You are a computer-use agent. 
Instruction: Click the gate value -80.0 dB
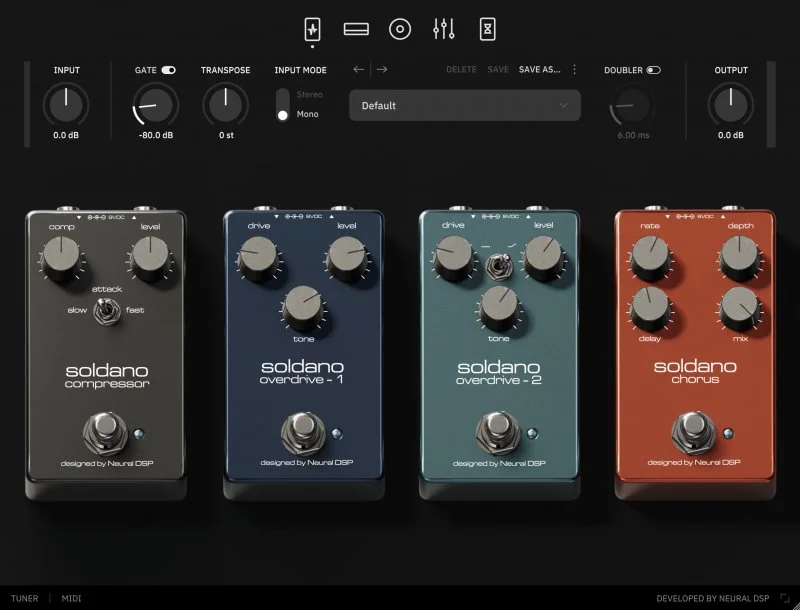156,135
